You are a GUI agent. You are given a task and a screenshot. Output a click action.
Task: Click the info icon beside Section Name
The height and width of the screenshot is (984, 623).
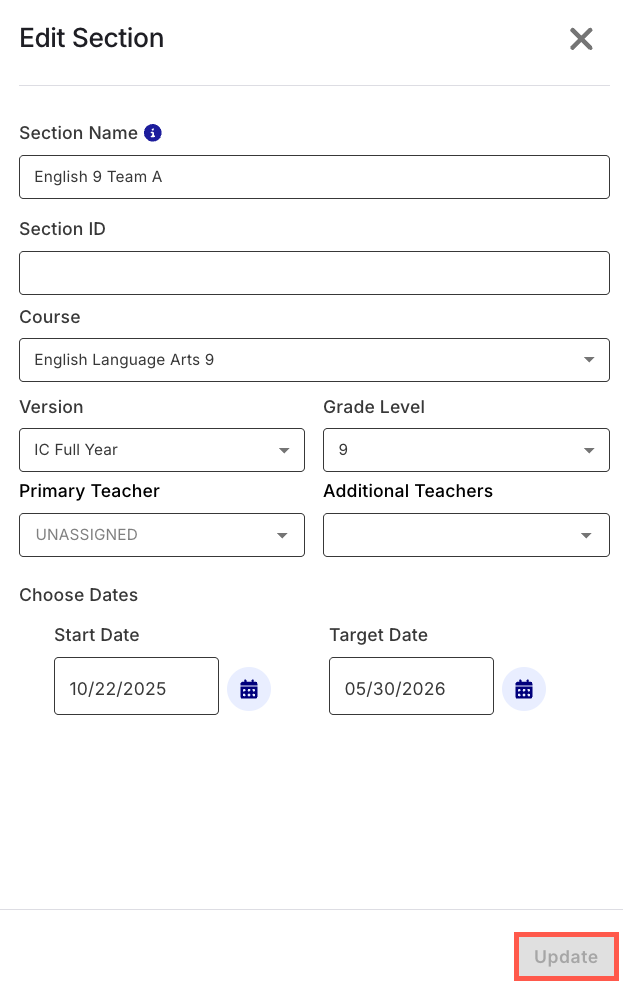(153, 133)
